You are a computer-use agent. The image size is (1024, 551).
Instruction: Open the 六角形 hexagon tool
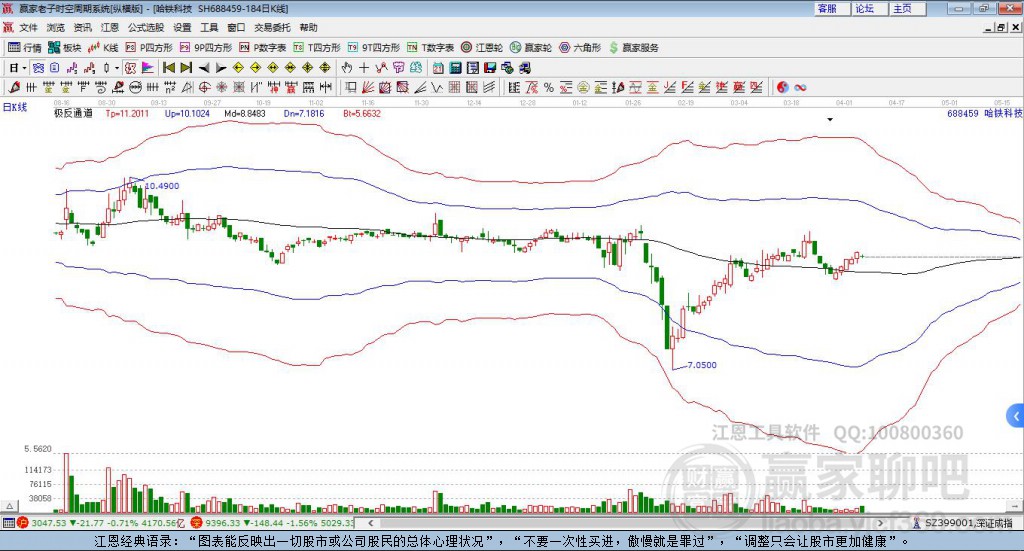(580, 48)
